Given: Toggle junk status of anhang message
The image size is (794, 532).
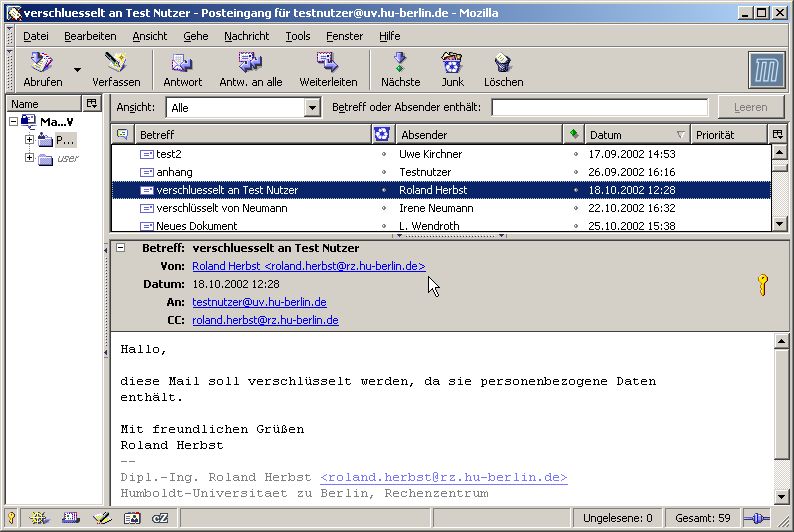Looking at the screenshot, I should [x=383, y=173].
